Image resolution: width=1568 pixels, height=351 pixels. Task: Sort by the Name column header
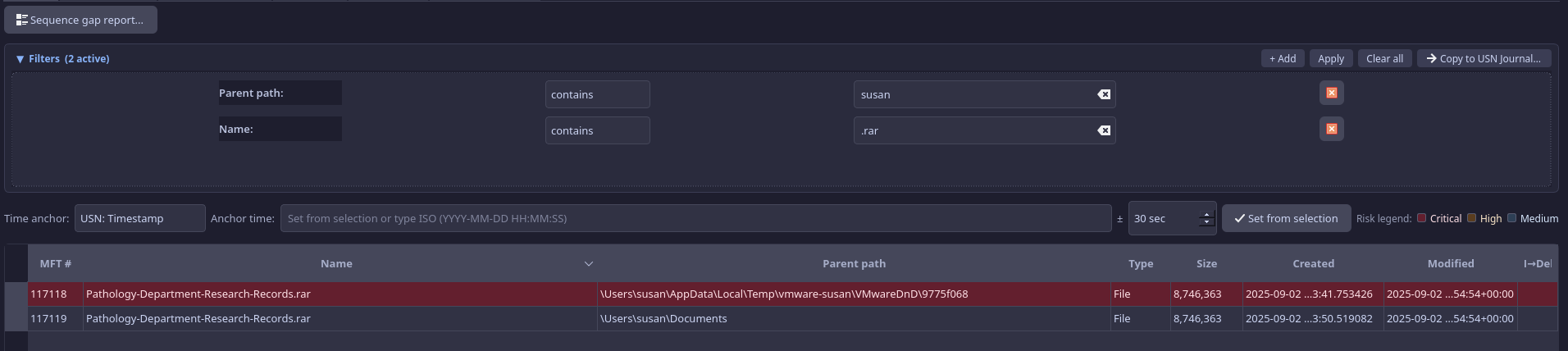click(336, 264)
